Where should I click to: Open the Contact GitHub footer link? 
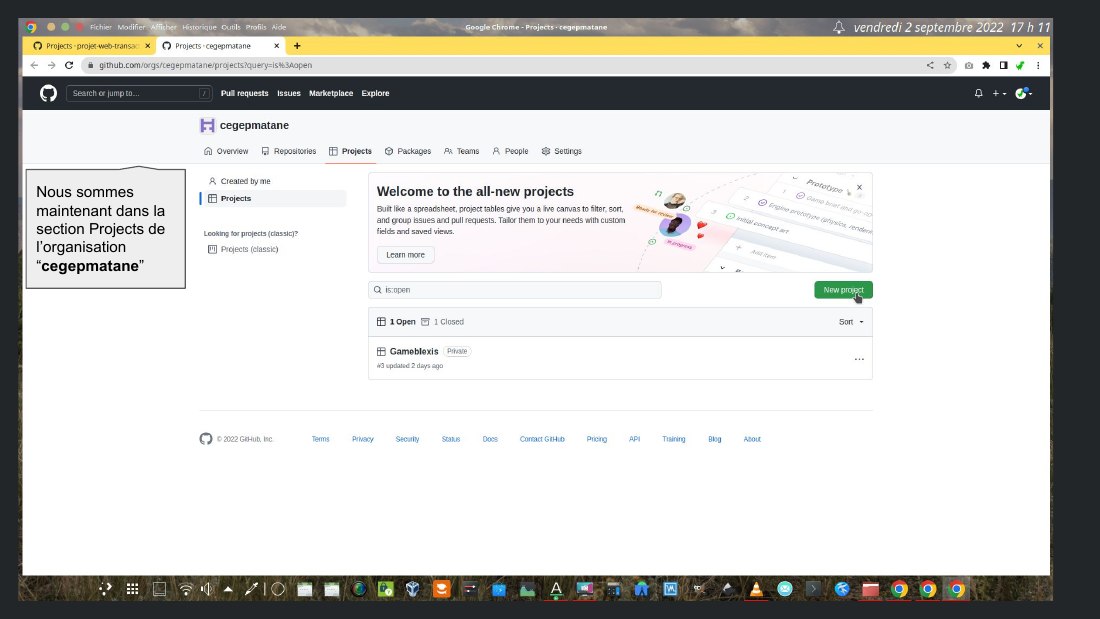pos(542,439)
